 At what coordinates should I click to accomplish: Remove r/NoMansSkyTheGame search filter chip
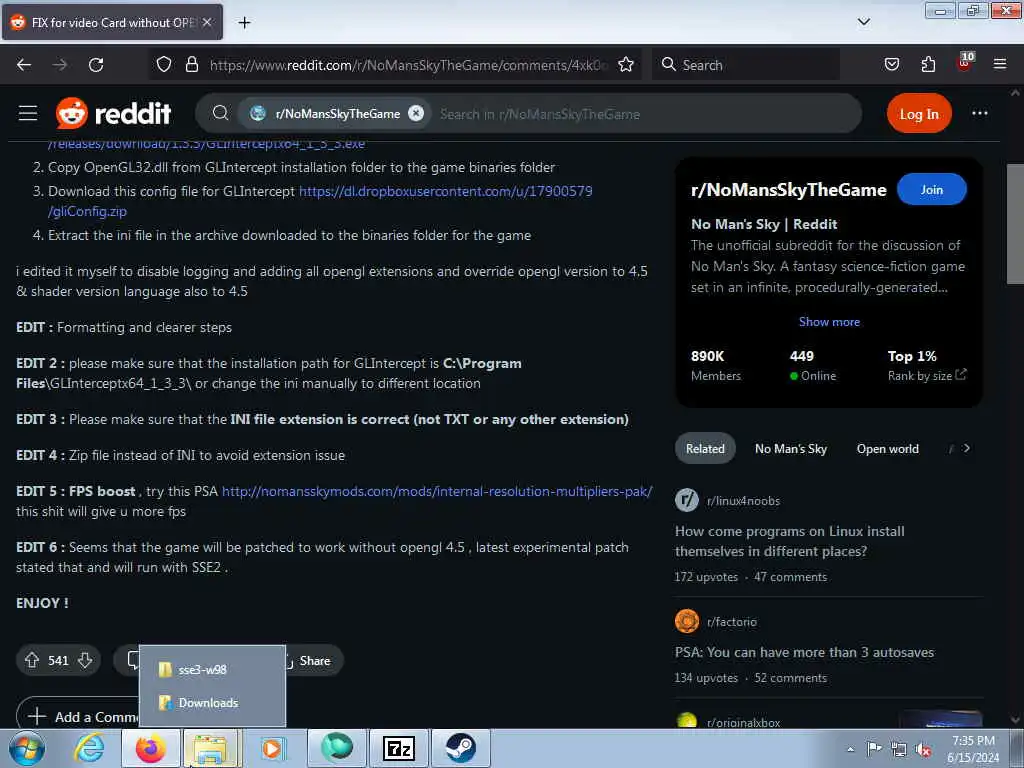click(416, 113)
